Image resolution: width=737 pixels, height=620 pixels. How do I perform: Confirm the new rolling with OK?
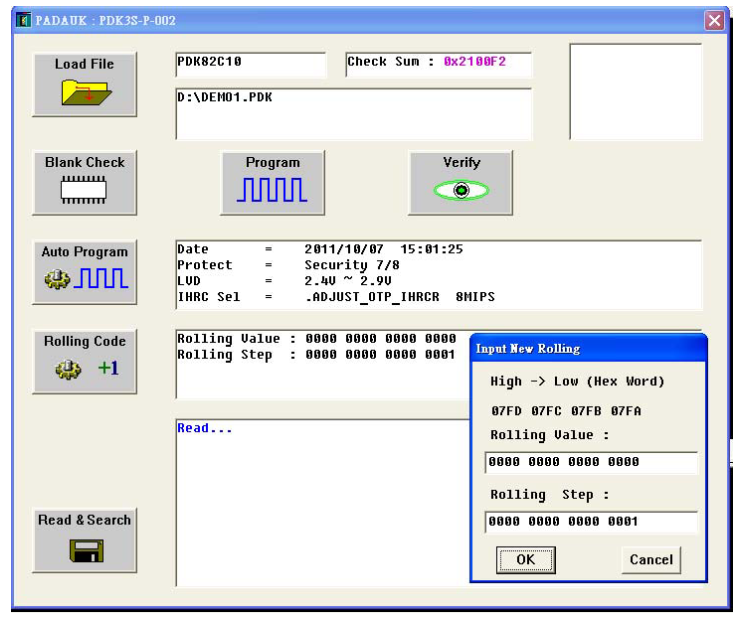(525, 560)
